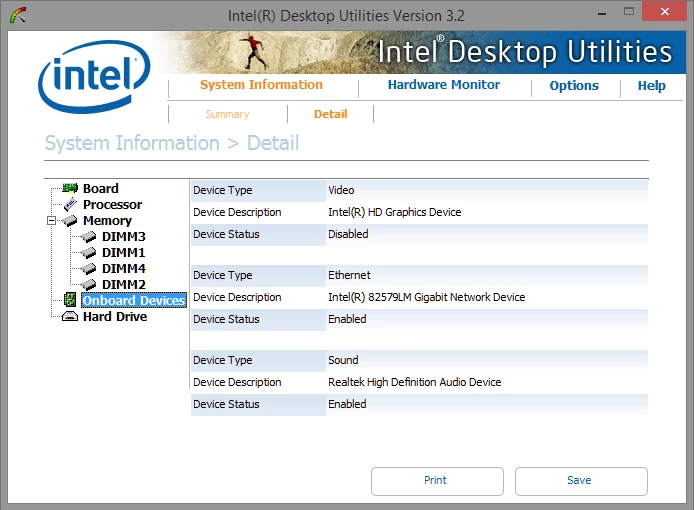Click the 'Ethernet' device type value

pyautogui.click(x=350, y=275)
